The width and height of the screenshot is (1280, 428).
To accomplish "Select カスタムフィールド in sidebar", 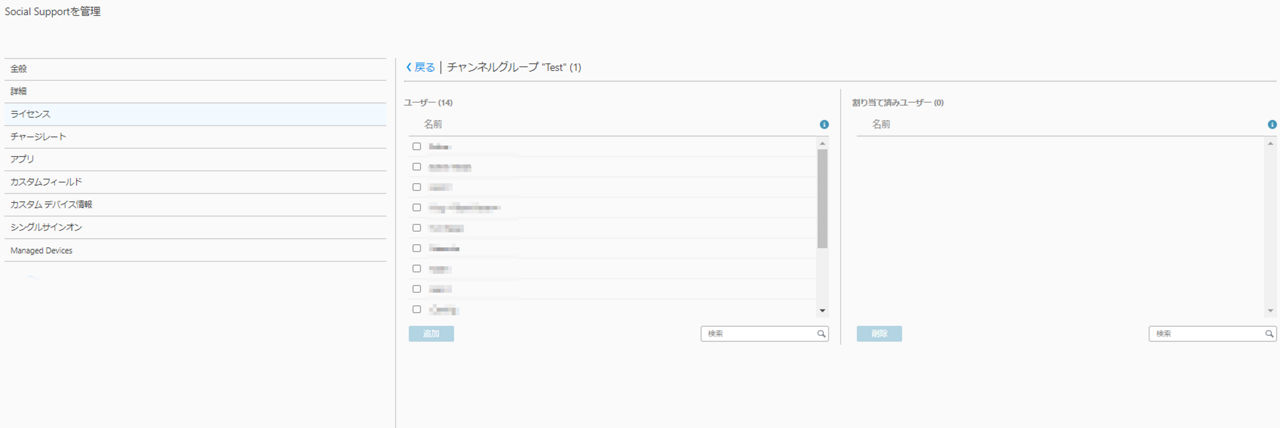I will pos(195,182).
